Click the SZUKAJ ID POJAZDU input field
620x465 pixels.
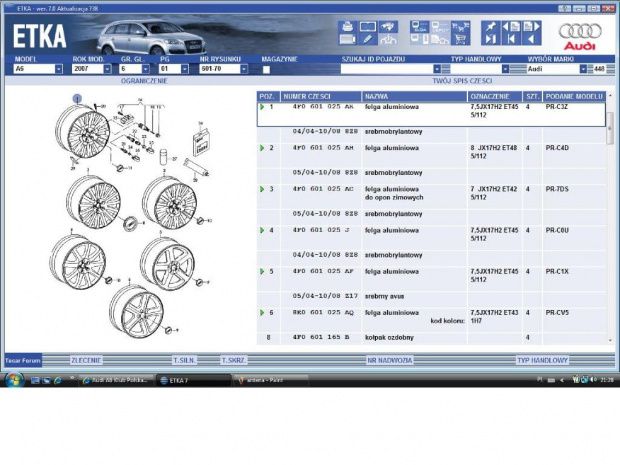click(387, 69)
